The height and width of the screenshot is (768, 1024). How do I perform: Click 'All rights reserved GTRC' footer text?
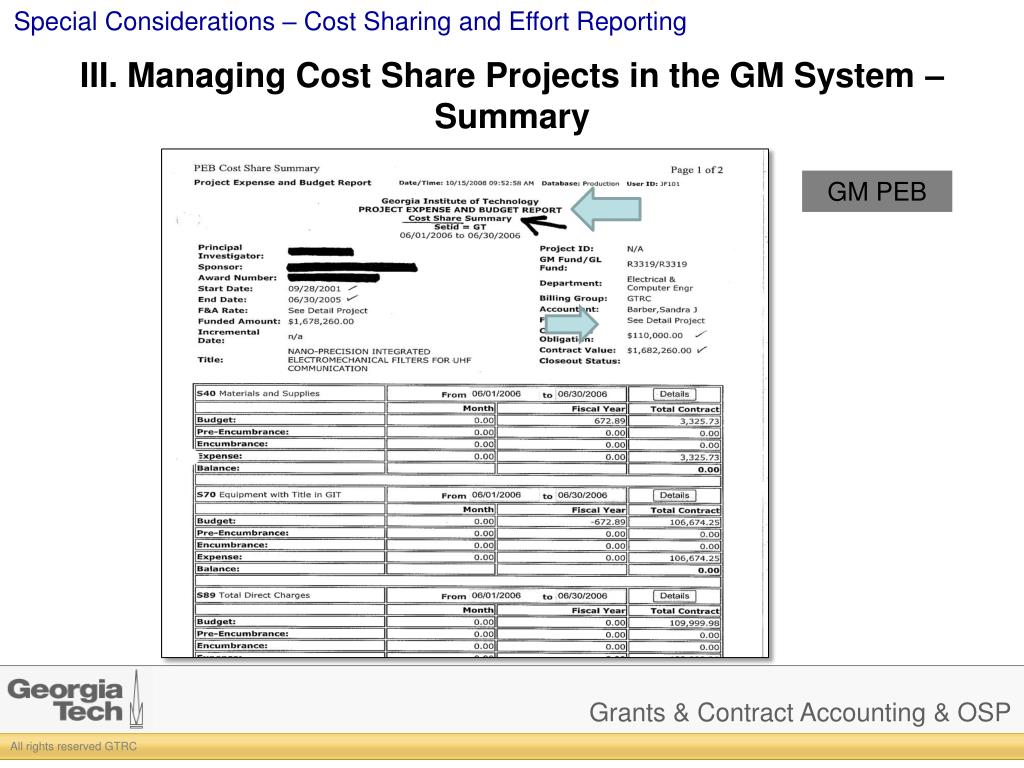pyautogui.click(x=73, y=746)
